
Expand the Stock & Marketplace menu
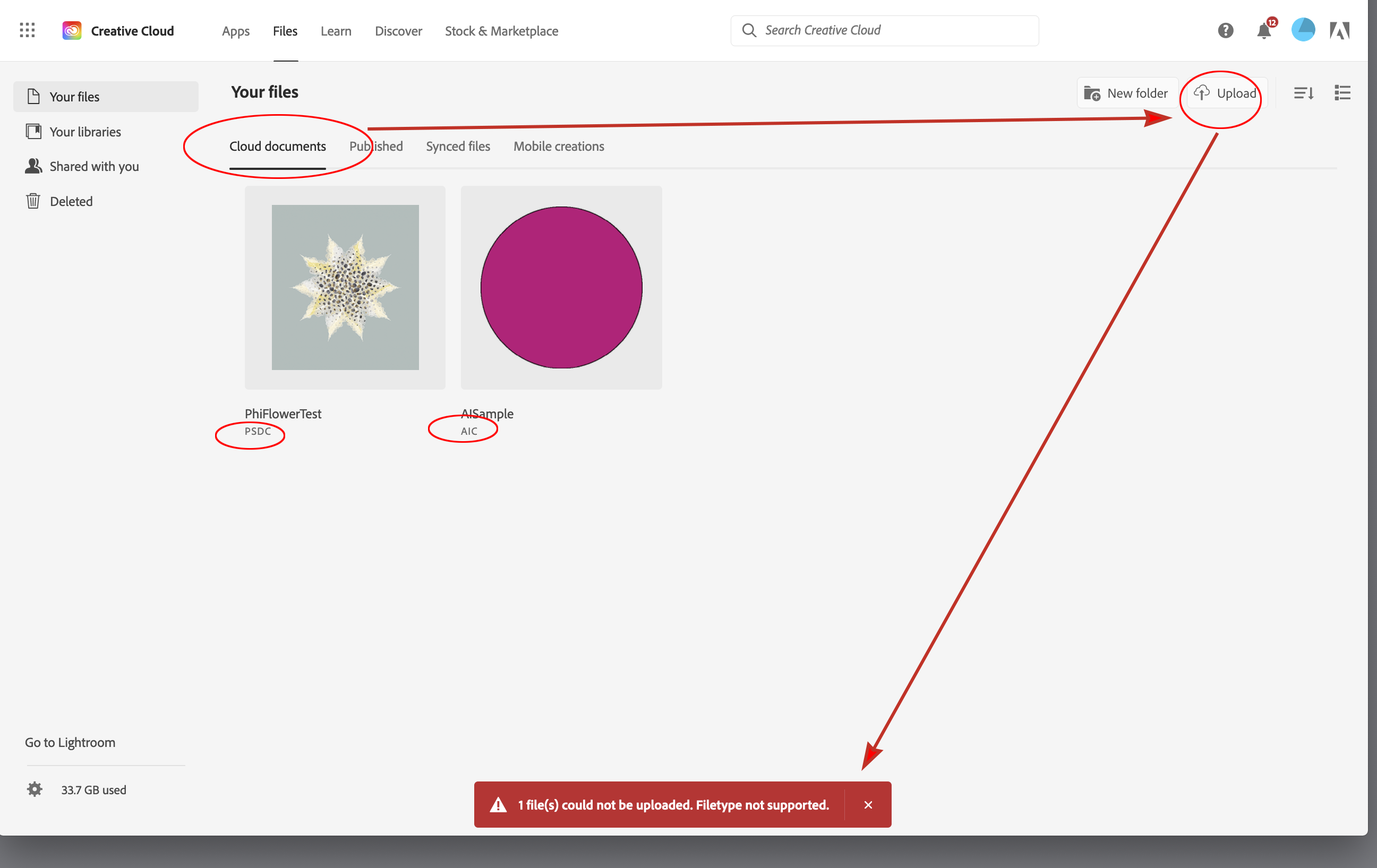501,30
